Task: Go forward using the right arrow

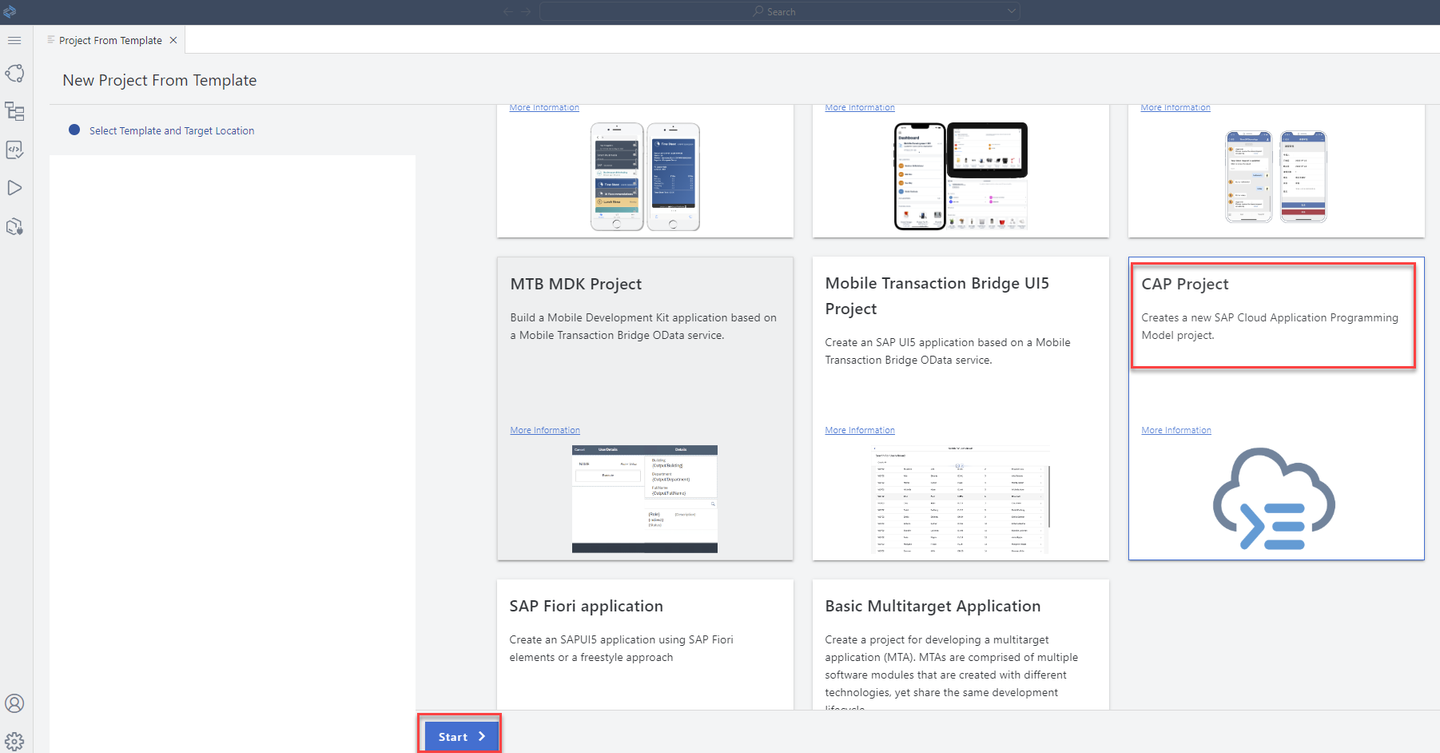Action: point(526,12)
